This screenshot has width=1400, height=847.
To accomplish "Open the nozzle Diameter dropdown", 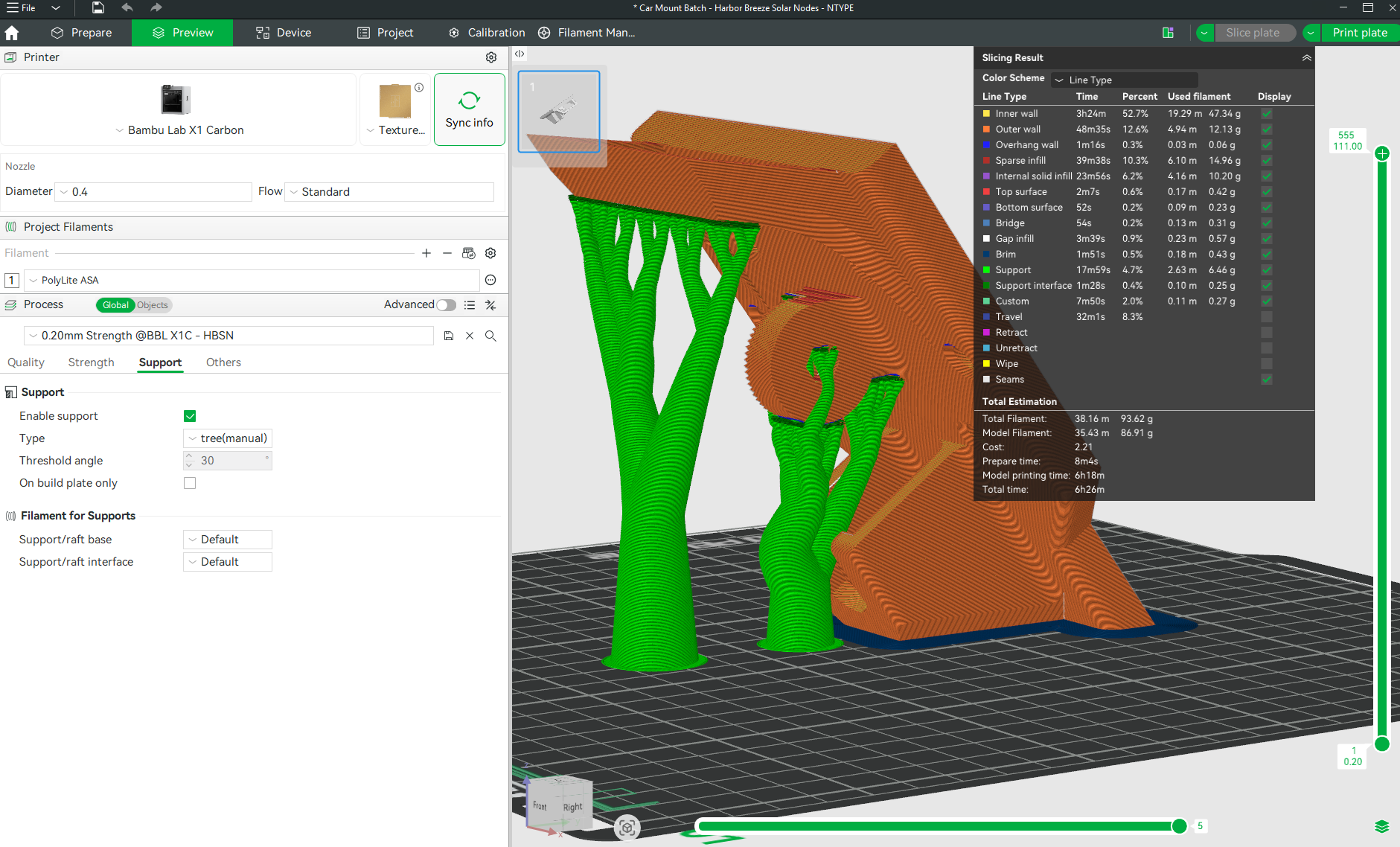I will [154, 192].
